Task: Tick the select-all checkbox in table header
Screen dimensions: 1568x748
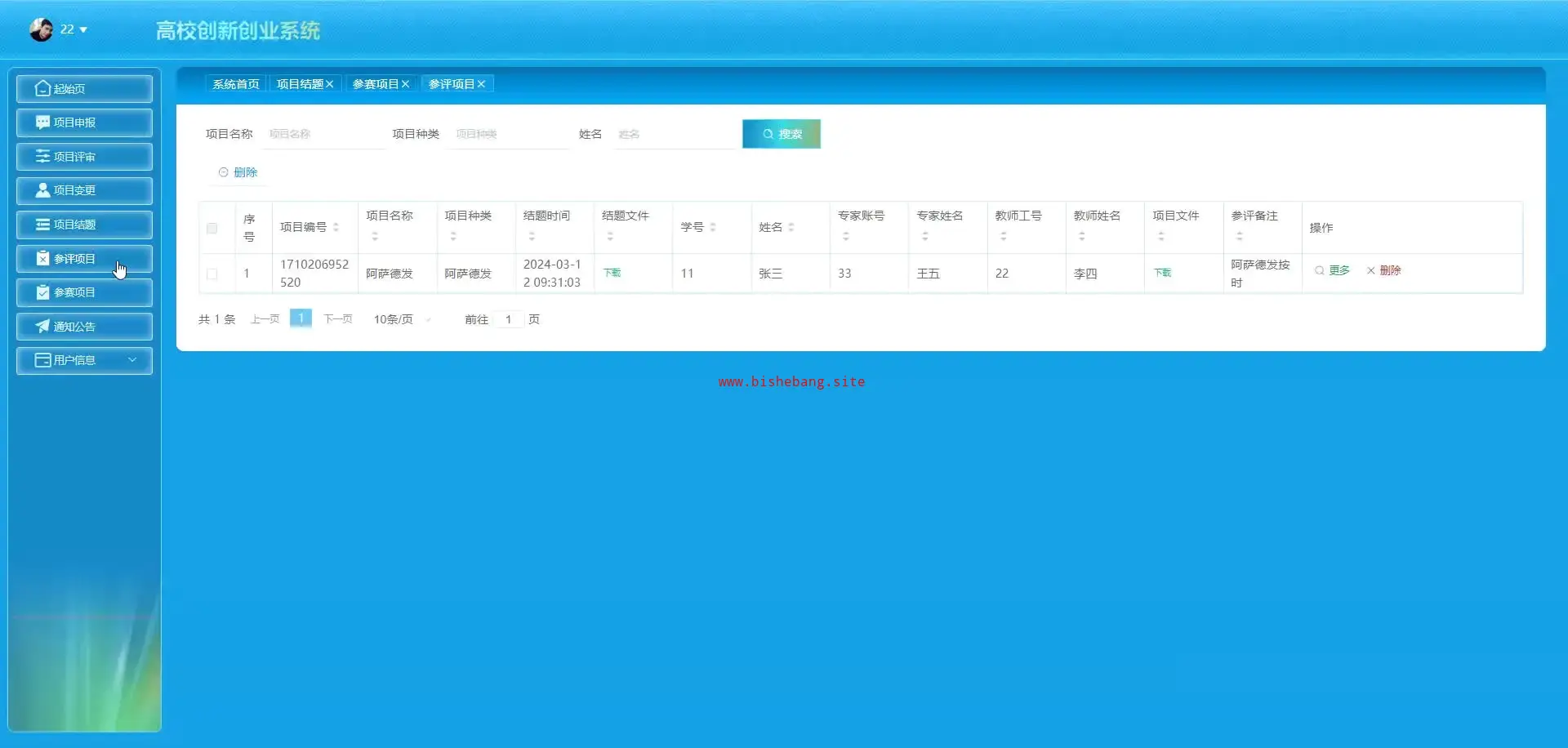Action: click(212, 228)
